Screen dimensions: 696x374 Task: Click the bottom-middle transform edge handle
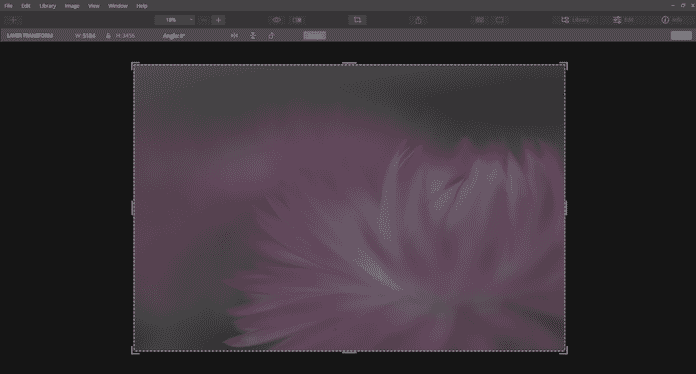(x=349, y=352)
